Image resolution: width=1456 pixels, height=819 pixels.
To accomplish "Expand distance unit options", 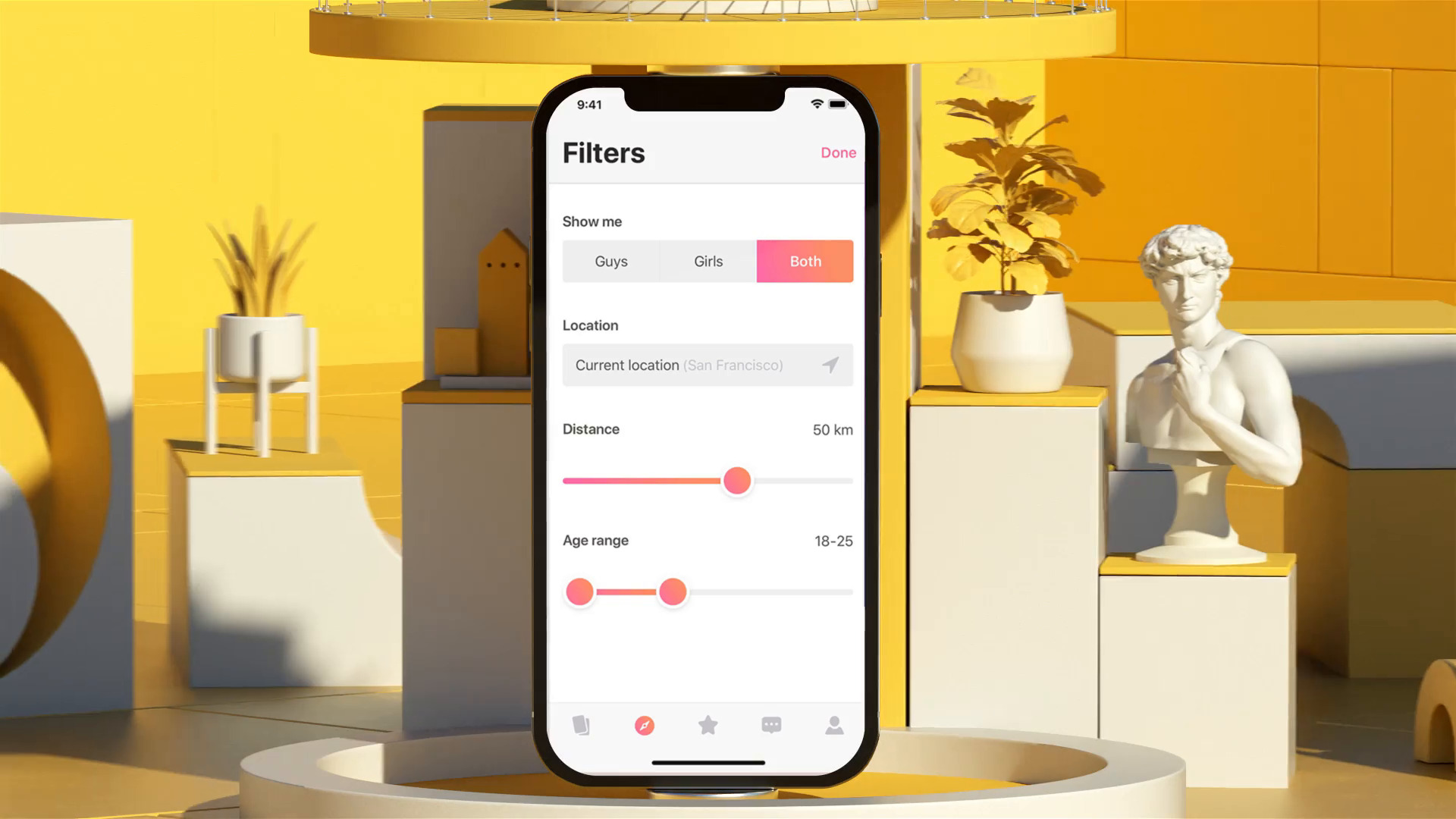I will [x=833, y=429].
